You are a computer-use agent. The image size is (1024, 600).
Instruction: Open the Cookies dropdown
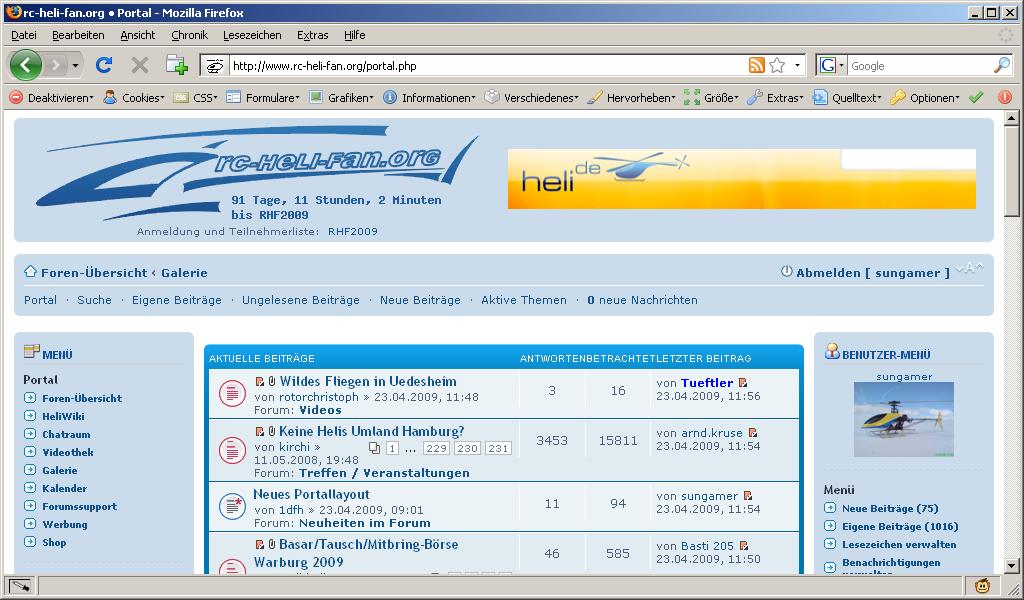(135, 97)
